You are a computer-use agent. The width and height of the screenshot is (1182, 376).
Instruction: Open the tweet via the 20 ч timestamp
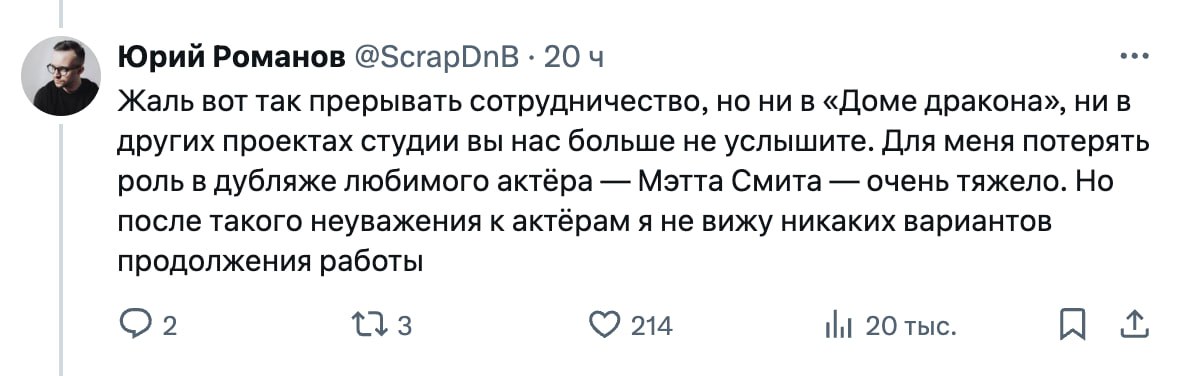point(574,59)
